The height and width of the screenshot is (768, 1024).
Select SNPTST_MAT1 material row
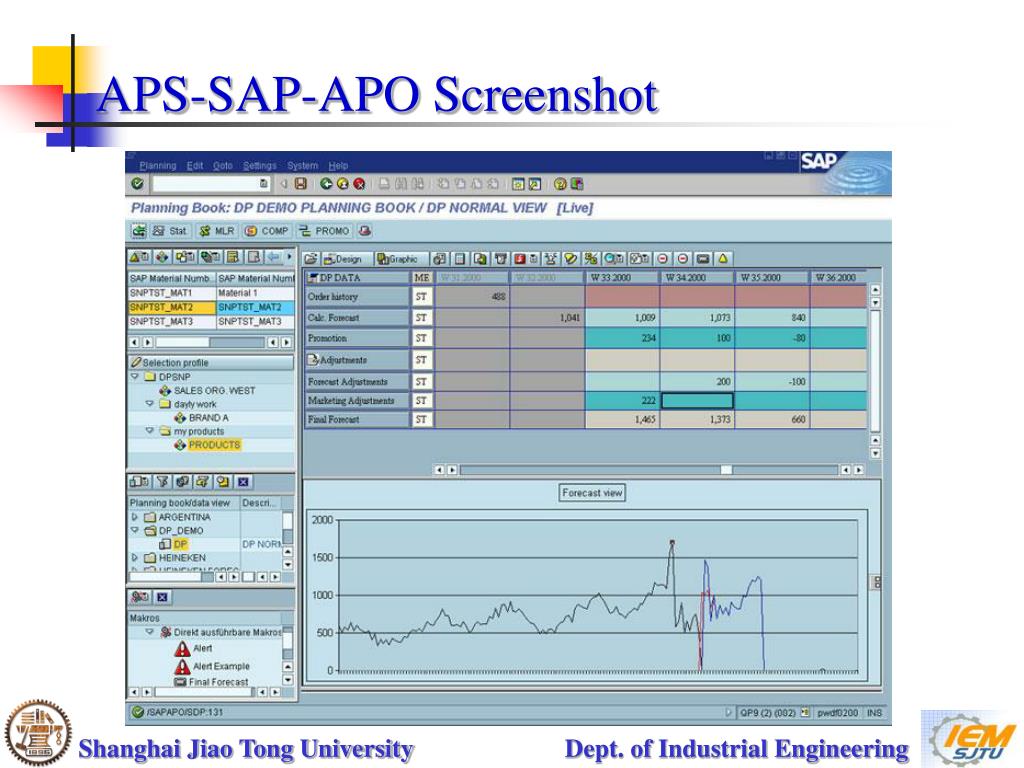(x=211, y=293)
